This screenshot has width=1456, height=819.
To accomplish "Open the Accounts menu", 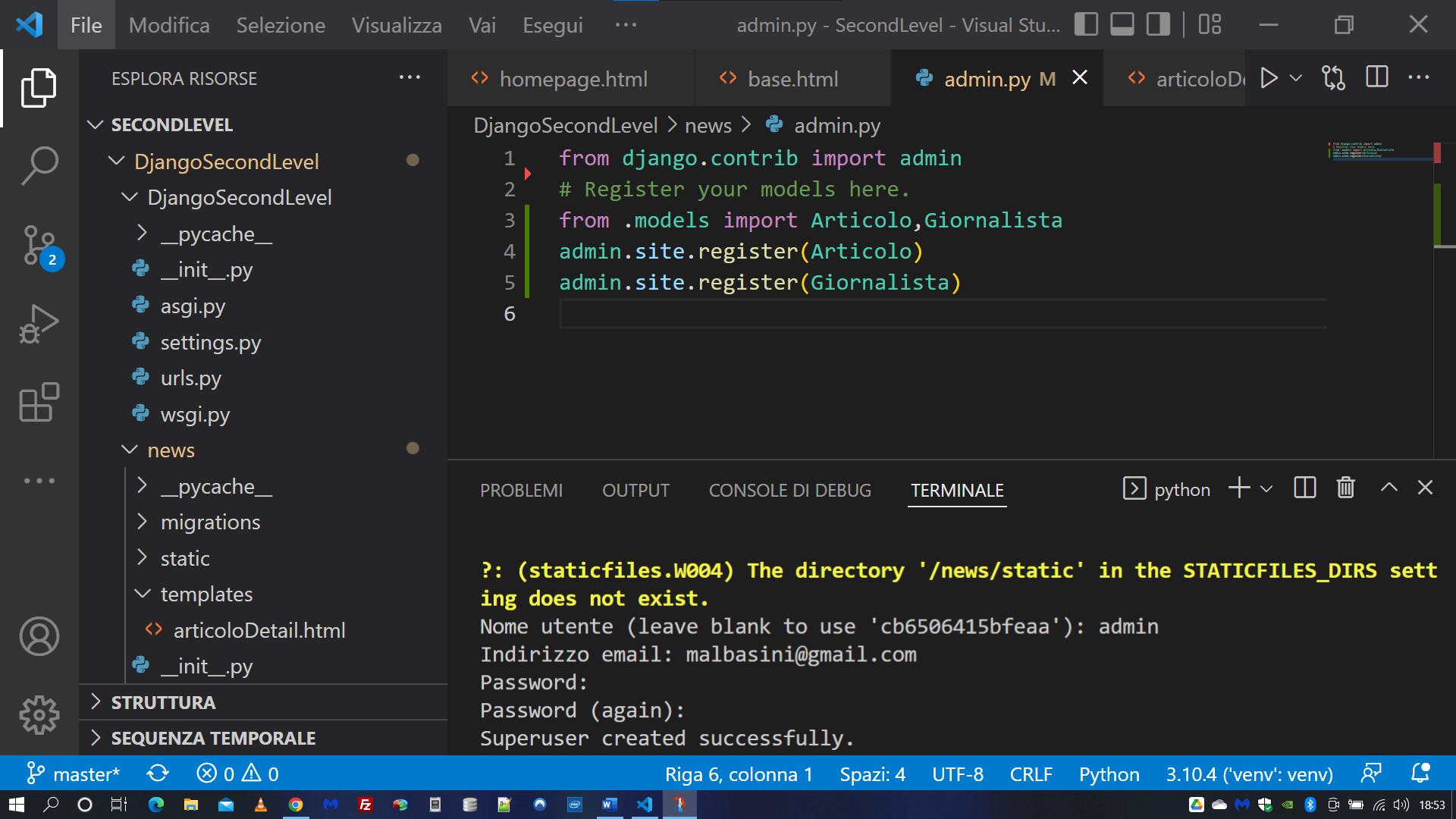I will 39,635.
